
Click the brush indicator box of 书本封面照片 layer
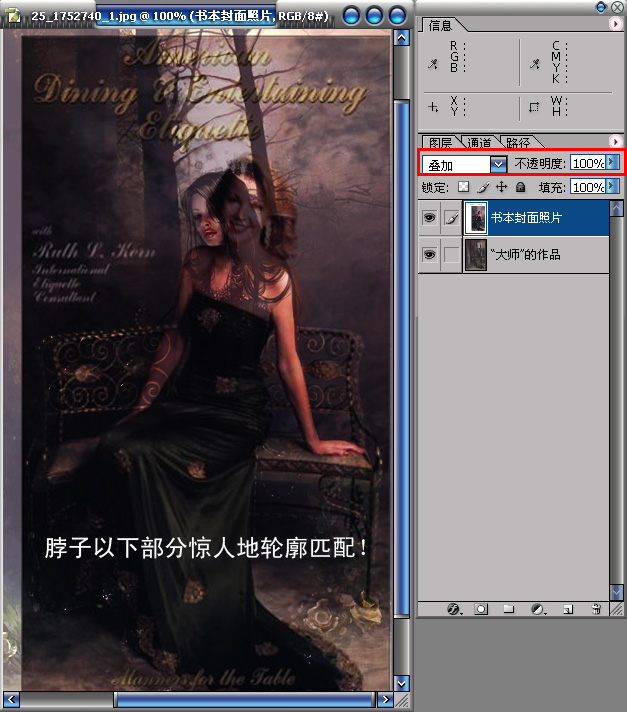click(451, 218)
